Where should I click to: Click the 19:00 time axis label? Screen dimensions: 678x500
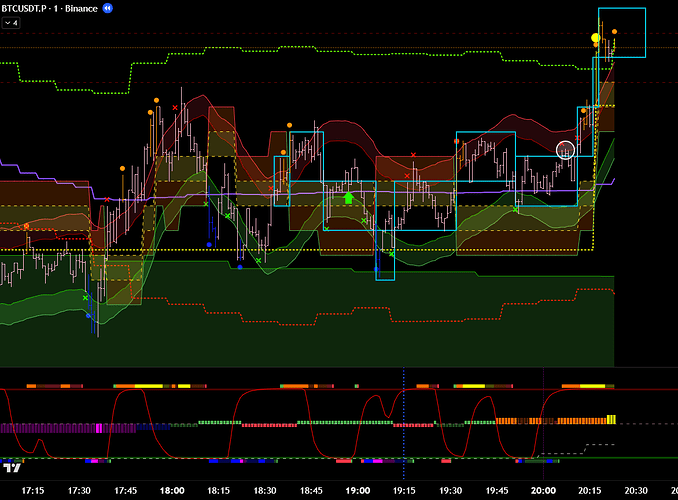click(357, 491)
